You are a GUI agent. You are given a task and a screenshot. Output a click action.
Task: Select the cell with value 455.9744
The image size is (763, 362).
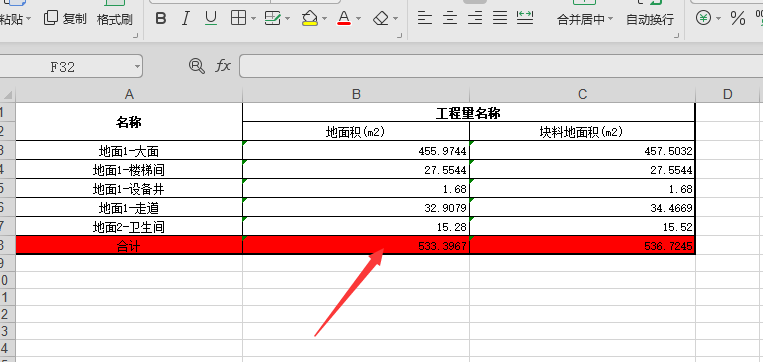[x=356, y=150]
